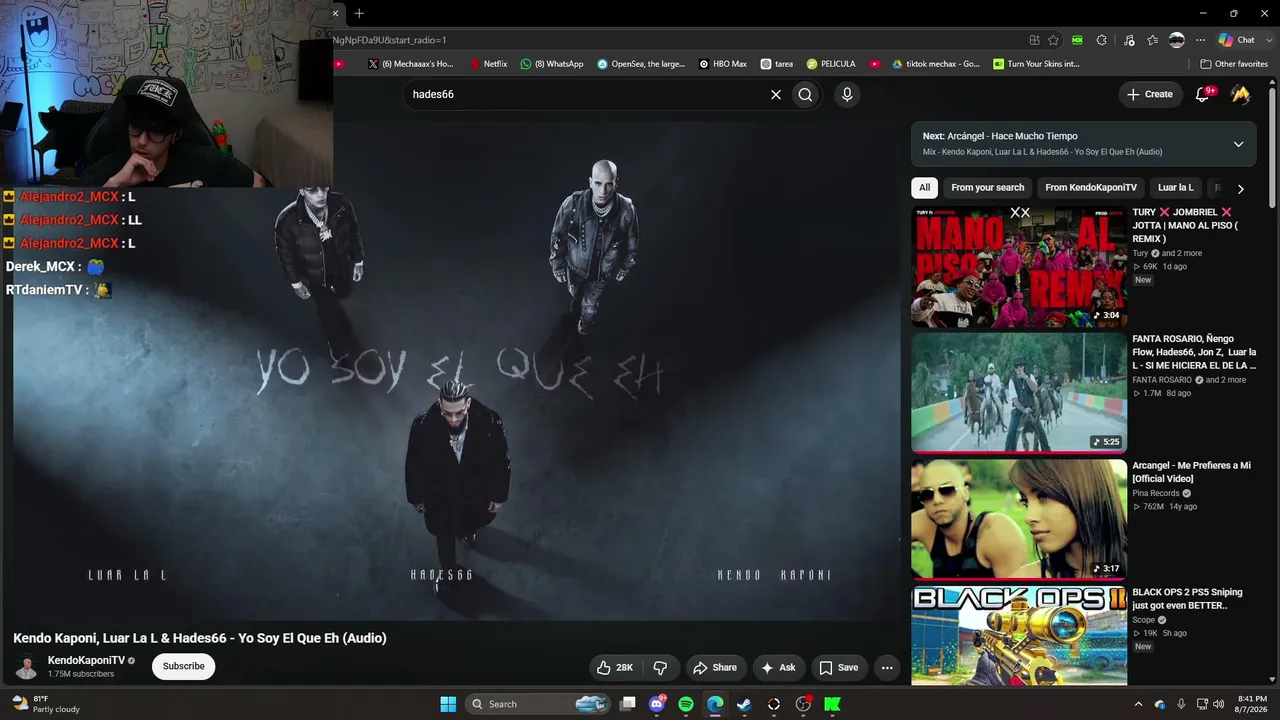
Task: Open the YouTube account avatar menu
Action: pos(1240,94)
